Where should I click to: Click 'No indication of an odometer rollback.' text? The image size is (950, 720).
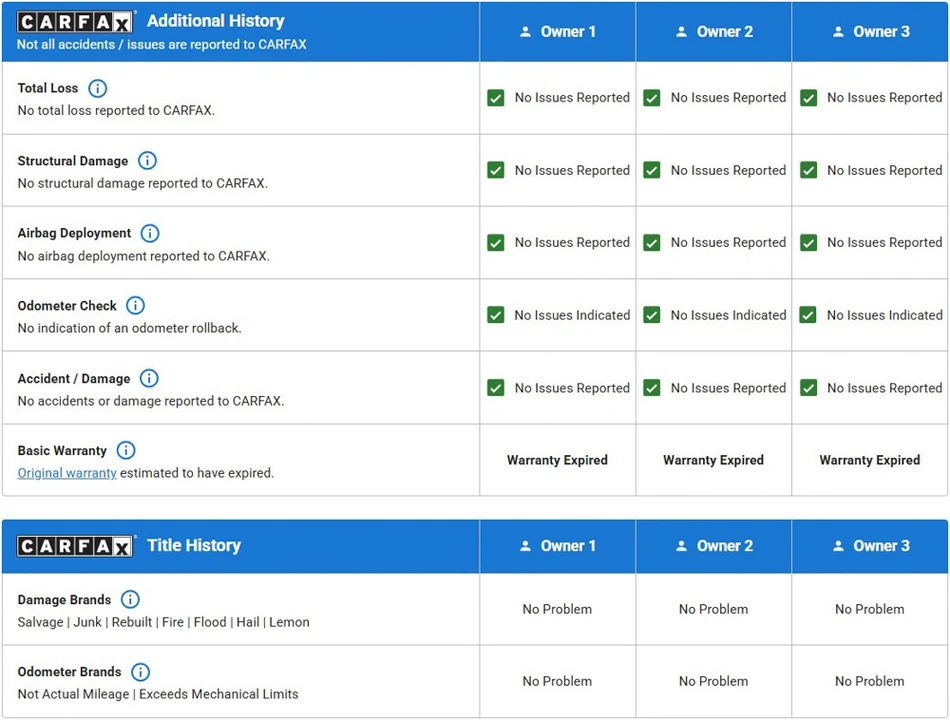point(130,328)
